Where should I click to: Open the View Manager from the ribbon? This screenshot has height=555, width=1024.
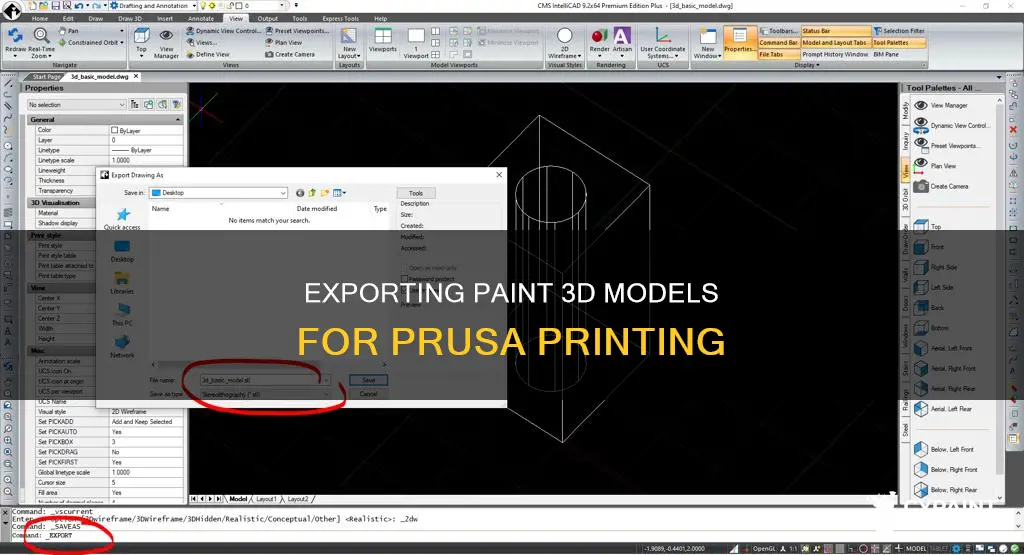tap(167, 43)
